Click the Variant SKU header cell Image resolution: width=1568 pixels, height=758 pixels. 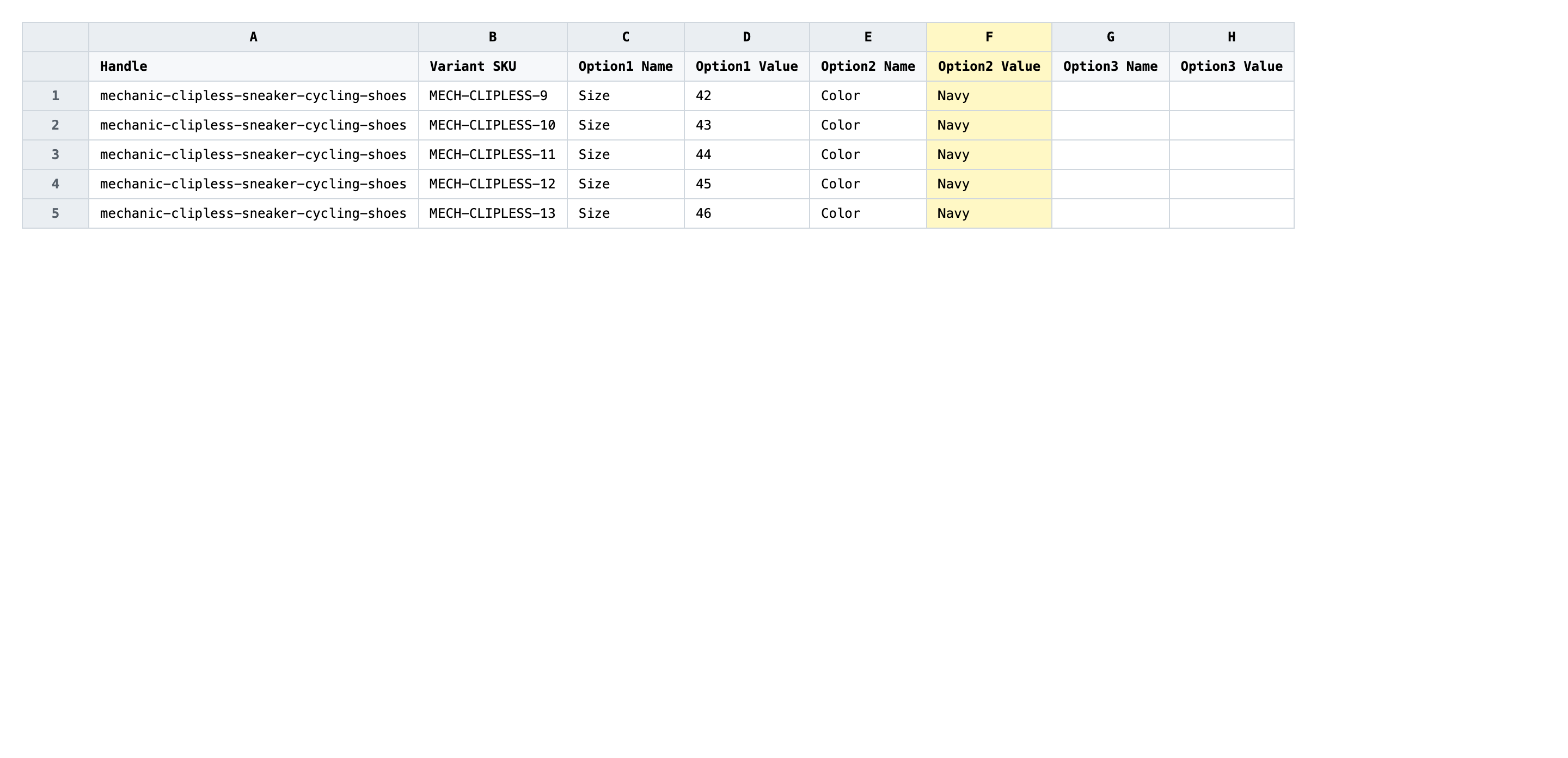[492, 66]
